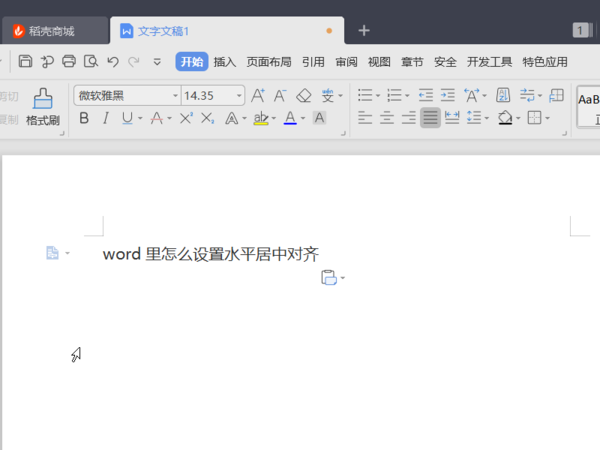Viewport: 600px width, 450px height.
Task: Open the 插入 ribbon tab
Action: pos(225,62)
